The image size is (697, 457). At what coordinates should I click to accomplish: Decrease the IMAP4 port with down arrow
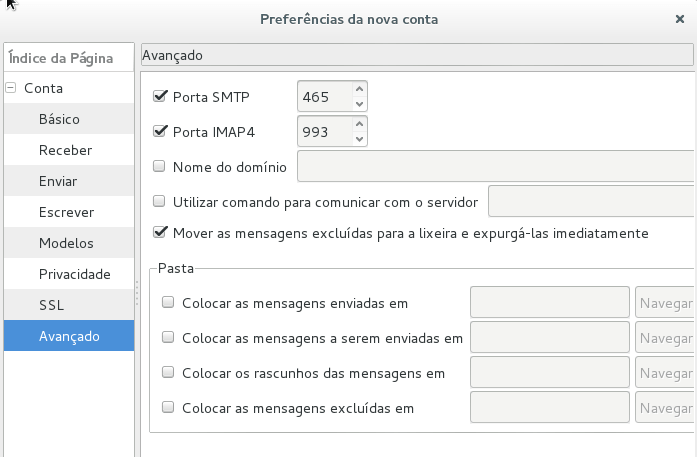[x=360, y=138]
